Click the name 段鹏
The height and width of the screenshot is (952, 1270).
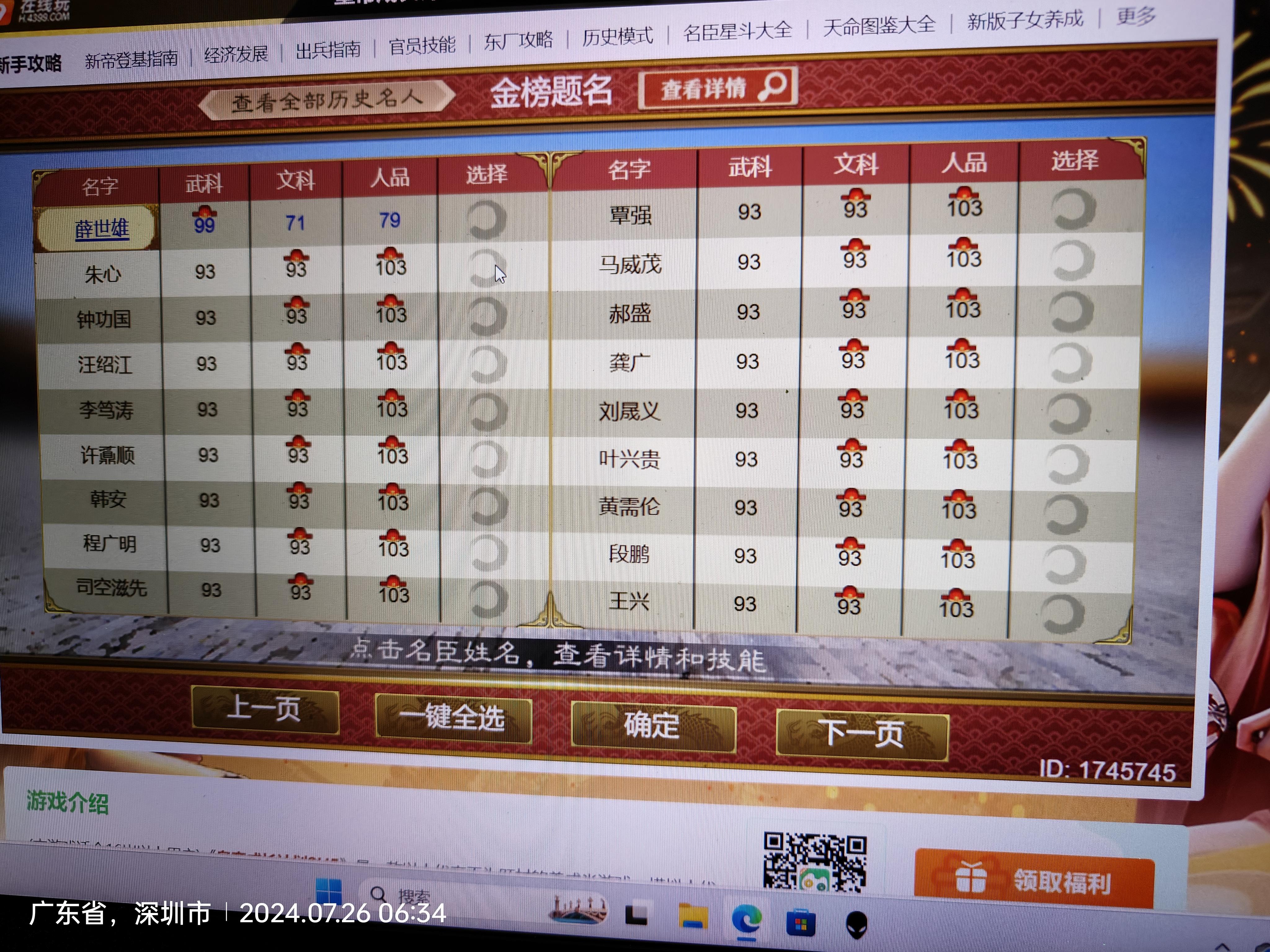click(629, 554)
